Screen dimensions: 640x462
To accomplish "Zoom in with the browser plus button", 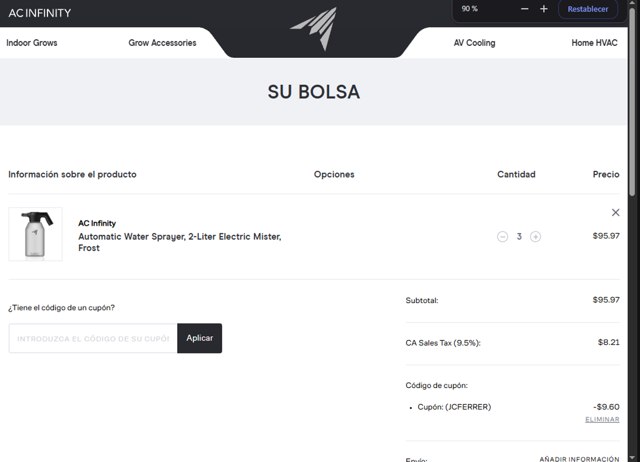I will (x=544, y=9).
